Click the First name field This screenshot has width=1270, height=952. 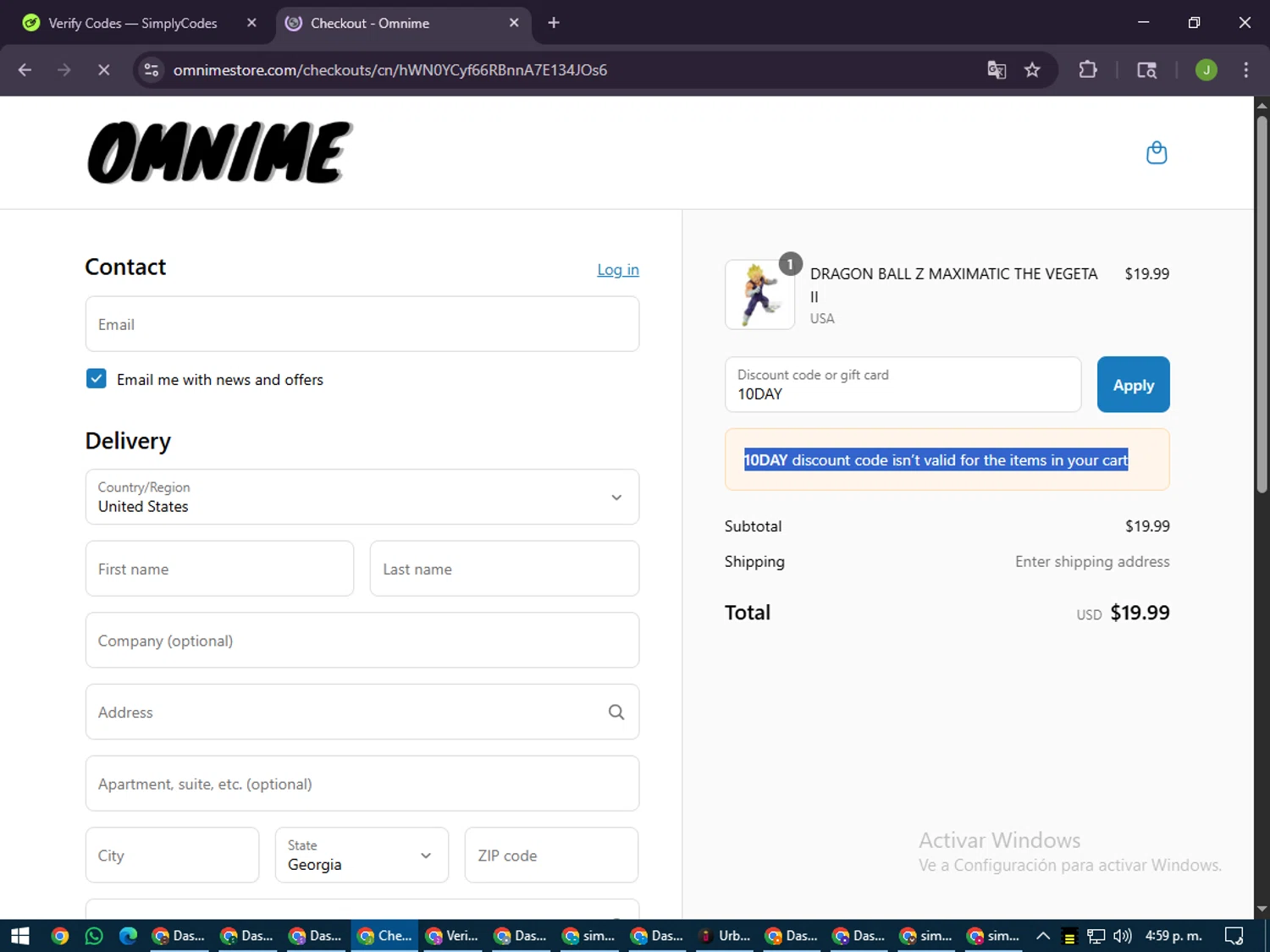point(219,569)
